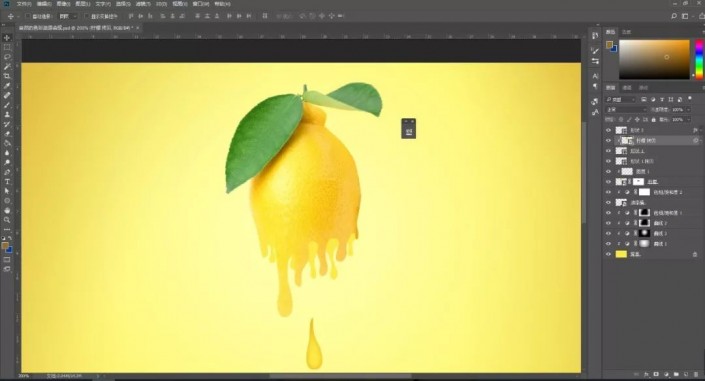
Task: Open the Move tool preset picker arrow
Action: click(18, 16)
